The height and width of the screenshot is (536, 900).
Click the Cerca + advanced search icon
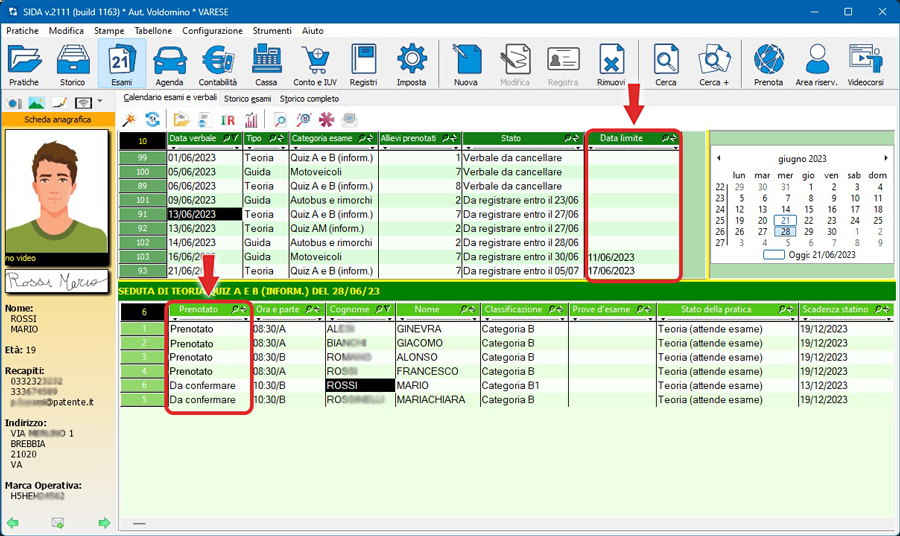point(714,64)
